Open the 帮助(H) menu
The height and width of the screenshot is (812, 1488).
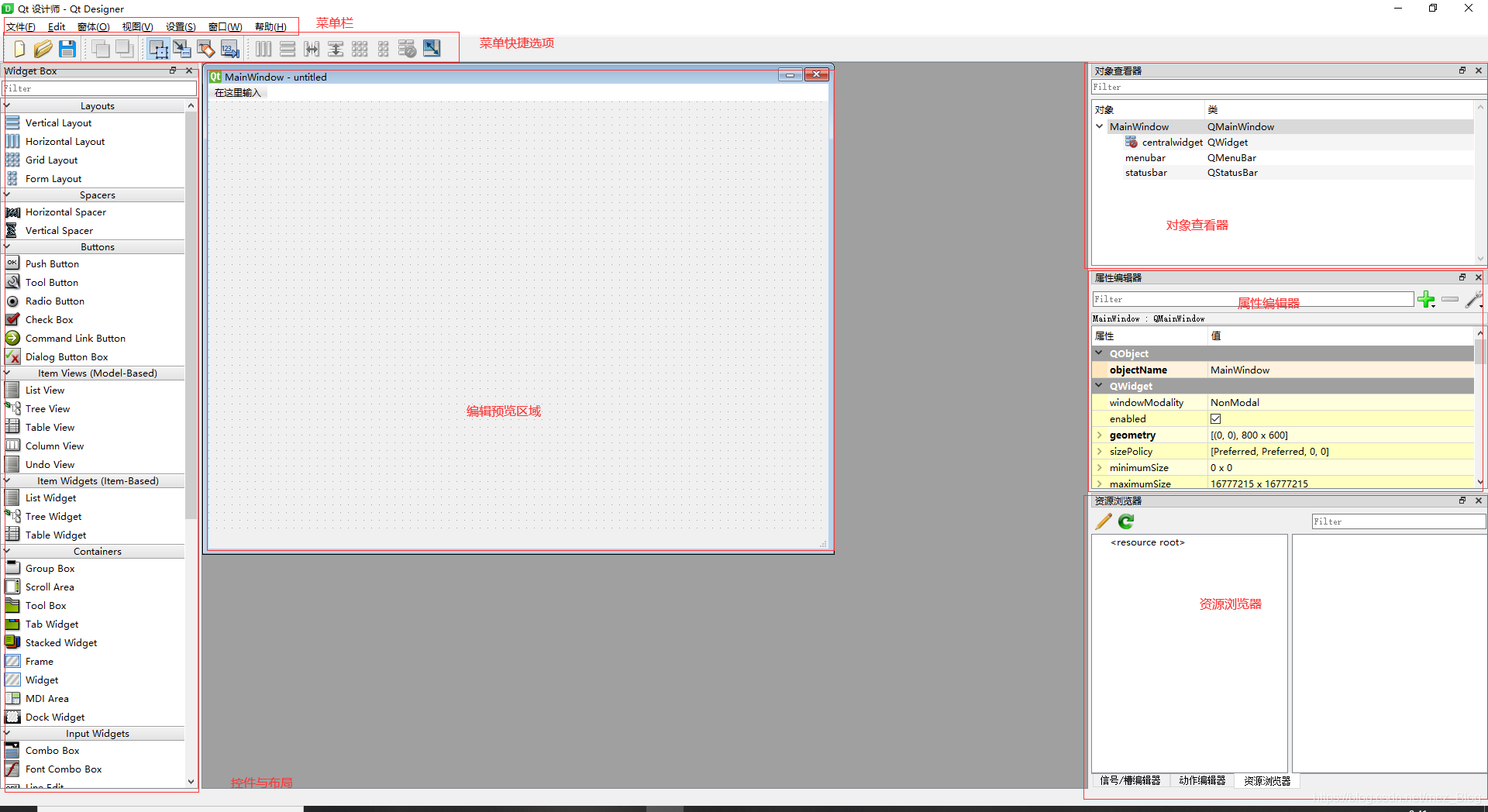270,27
